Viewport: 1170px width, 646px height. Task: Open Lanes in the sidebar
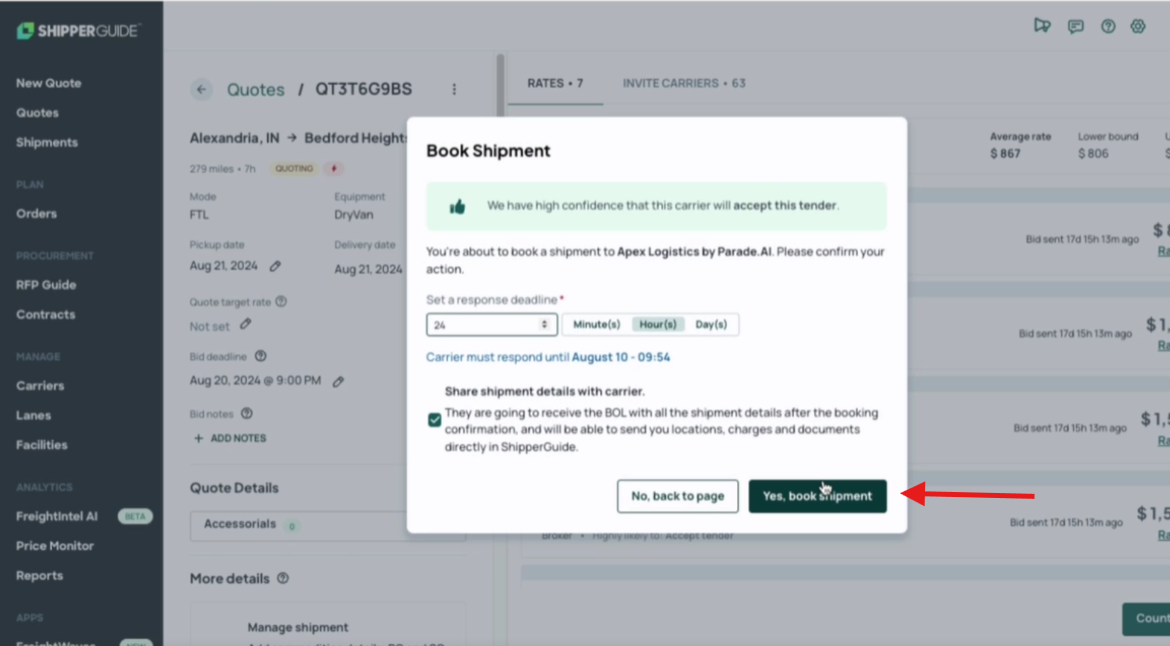(34, 415)
